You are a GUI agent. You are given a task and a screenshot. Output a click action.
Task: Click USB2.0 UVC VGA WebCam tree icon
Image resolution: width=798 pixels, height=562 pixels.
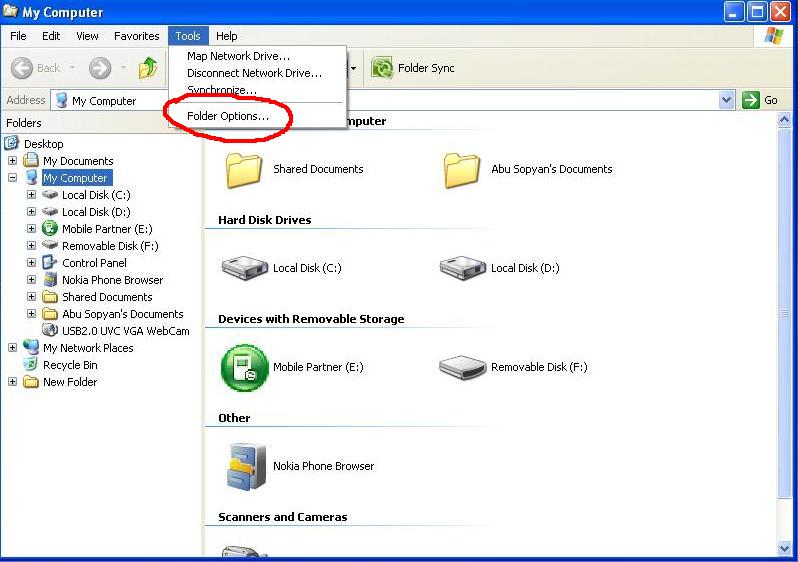point(50,330)
